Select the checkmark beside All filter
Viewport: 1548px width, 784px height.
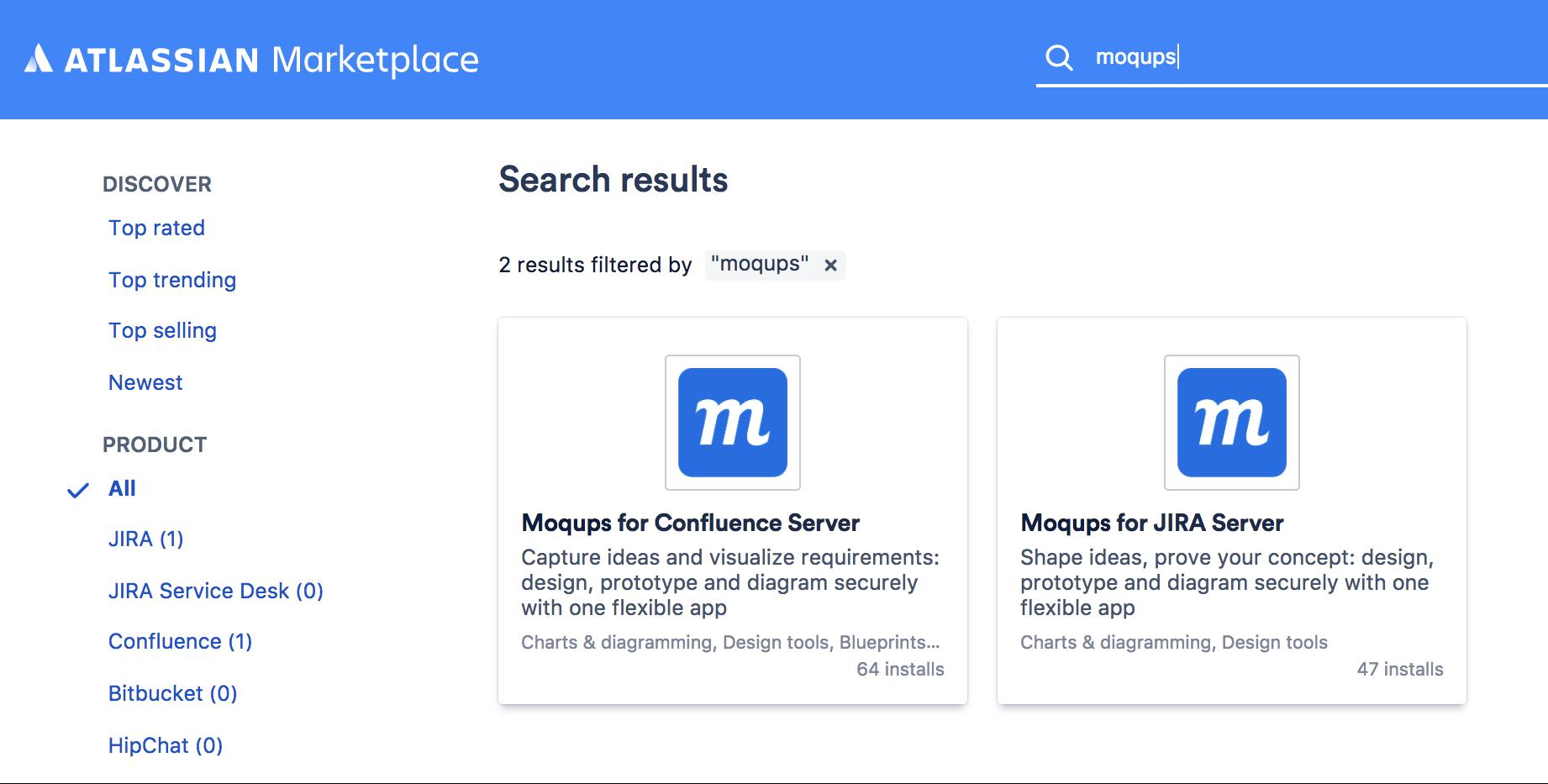click(x=78, y=488)
